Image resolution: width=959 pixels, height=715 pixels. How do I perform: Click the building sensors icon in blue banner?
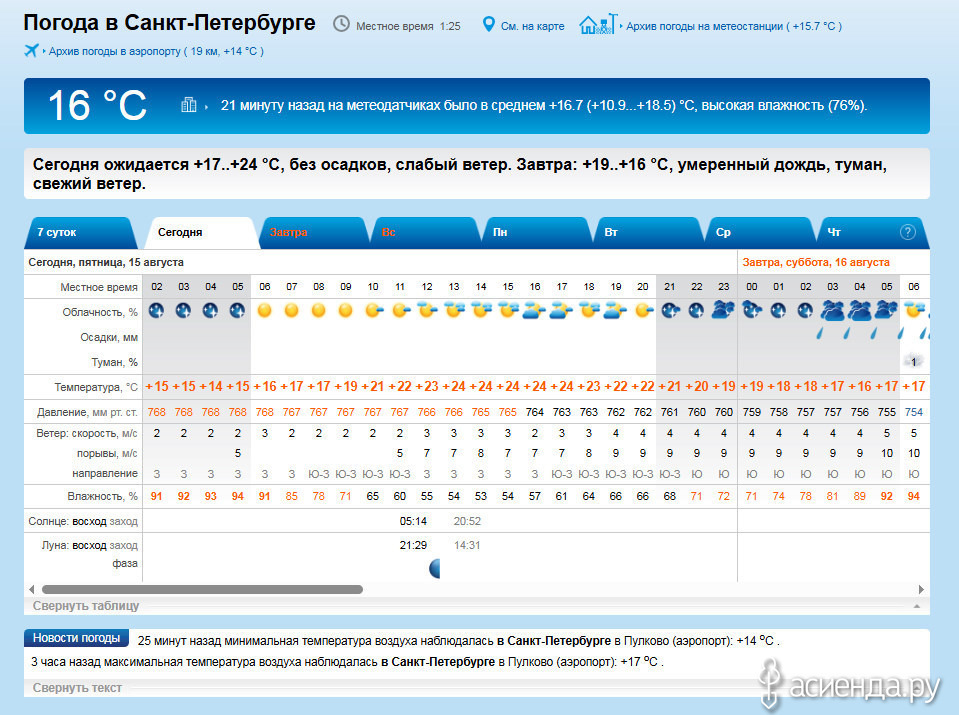(189, 105)
